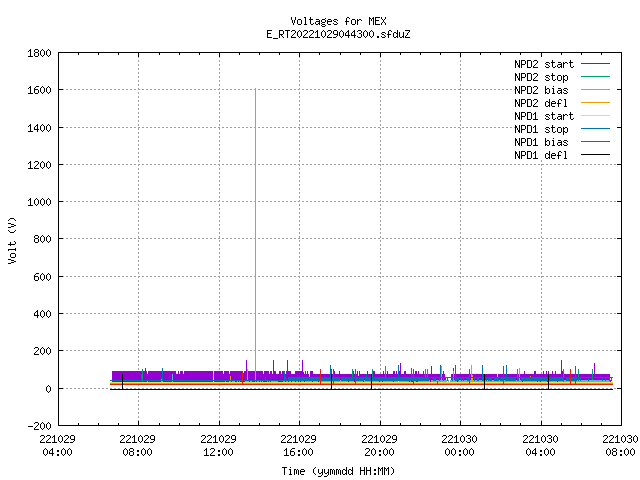Click the NPD1 bias legend label
The image size is (640, 480).
(541, 142)
